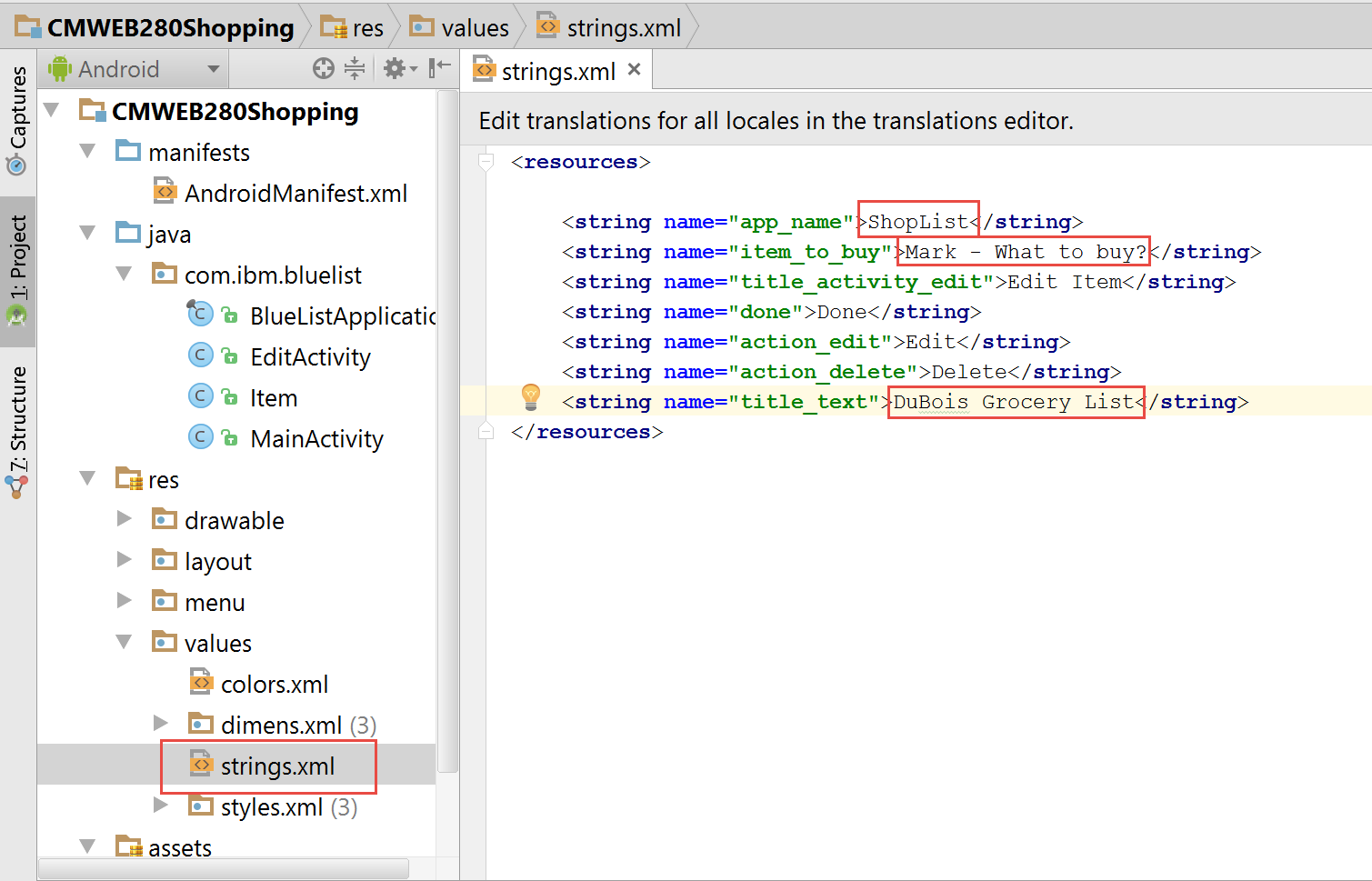Viewport: 1372px width, 881px height.
Task: Collapse the CMWEB280Shopping root node
Action: coord(52,111)
